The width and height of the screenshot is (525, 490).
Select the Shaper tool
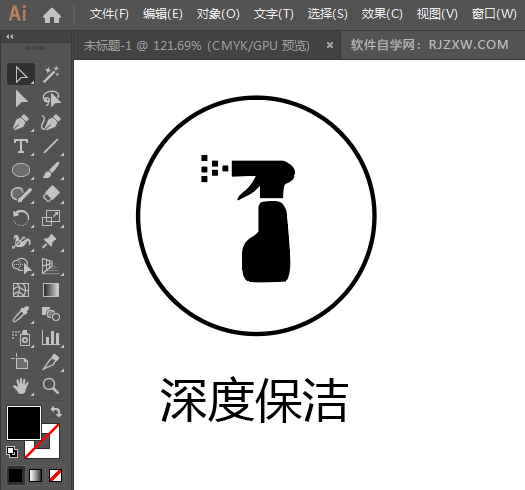pos(21,194)
